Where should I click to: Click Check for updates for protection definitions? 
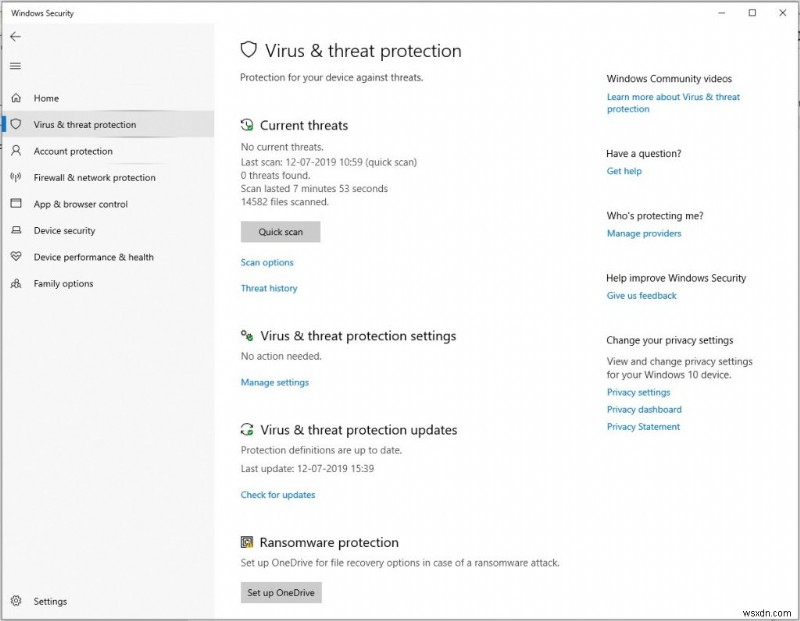tap(278, 494)
